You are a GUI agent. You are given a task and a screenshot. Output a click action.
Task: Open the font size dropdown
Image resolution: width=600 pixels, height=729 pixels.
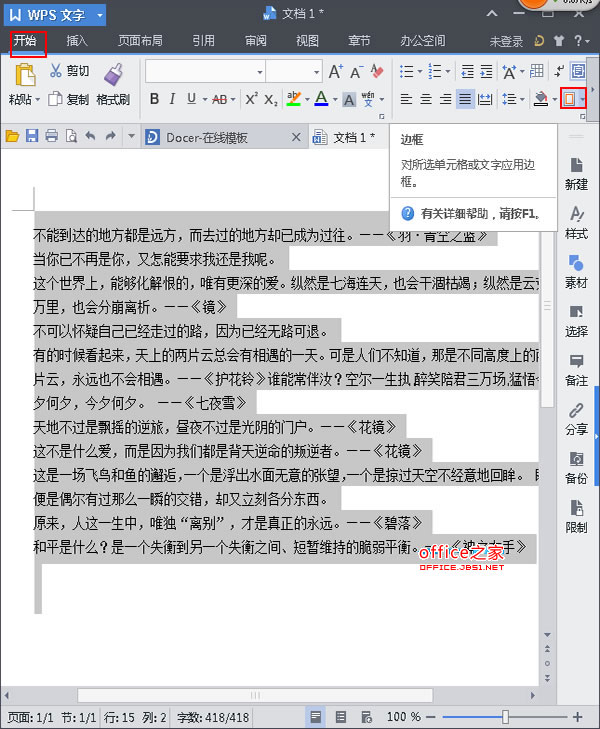[314, 71]
